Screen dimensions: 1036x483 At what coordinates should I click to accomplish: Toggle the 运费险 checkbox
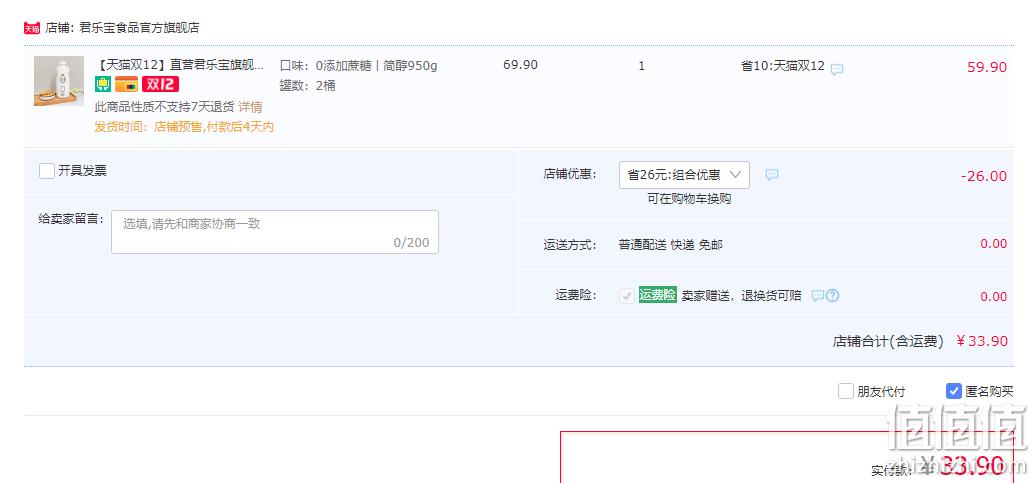pyautogui.click(x=627, y=295)
